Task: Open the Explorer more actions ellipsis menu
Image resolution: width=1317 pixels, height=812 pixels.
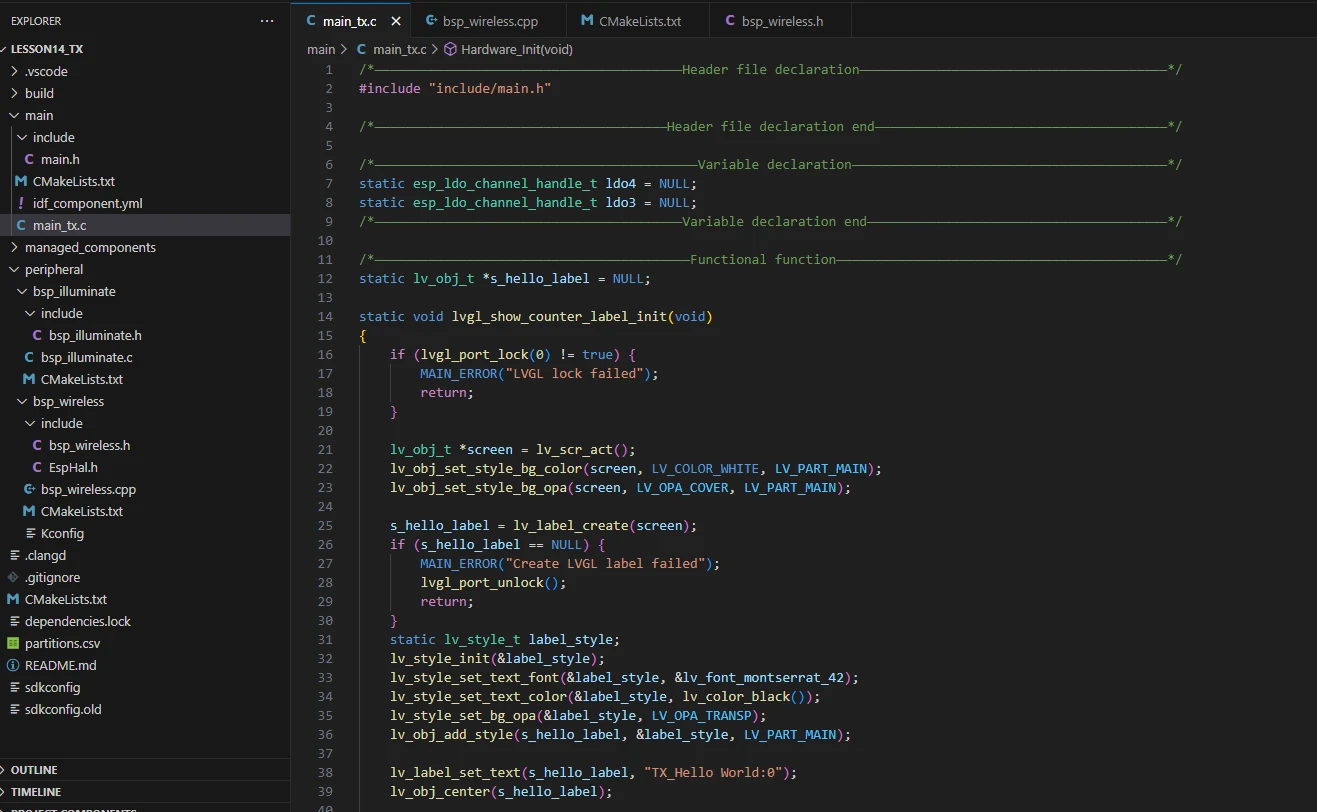Action: (266, 20)
